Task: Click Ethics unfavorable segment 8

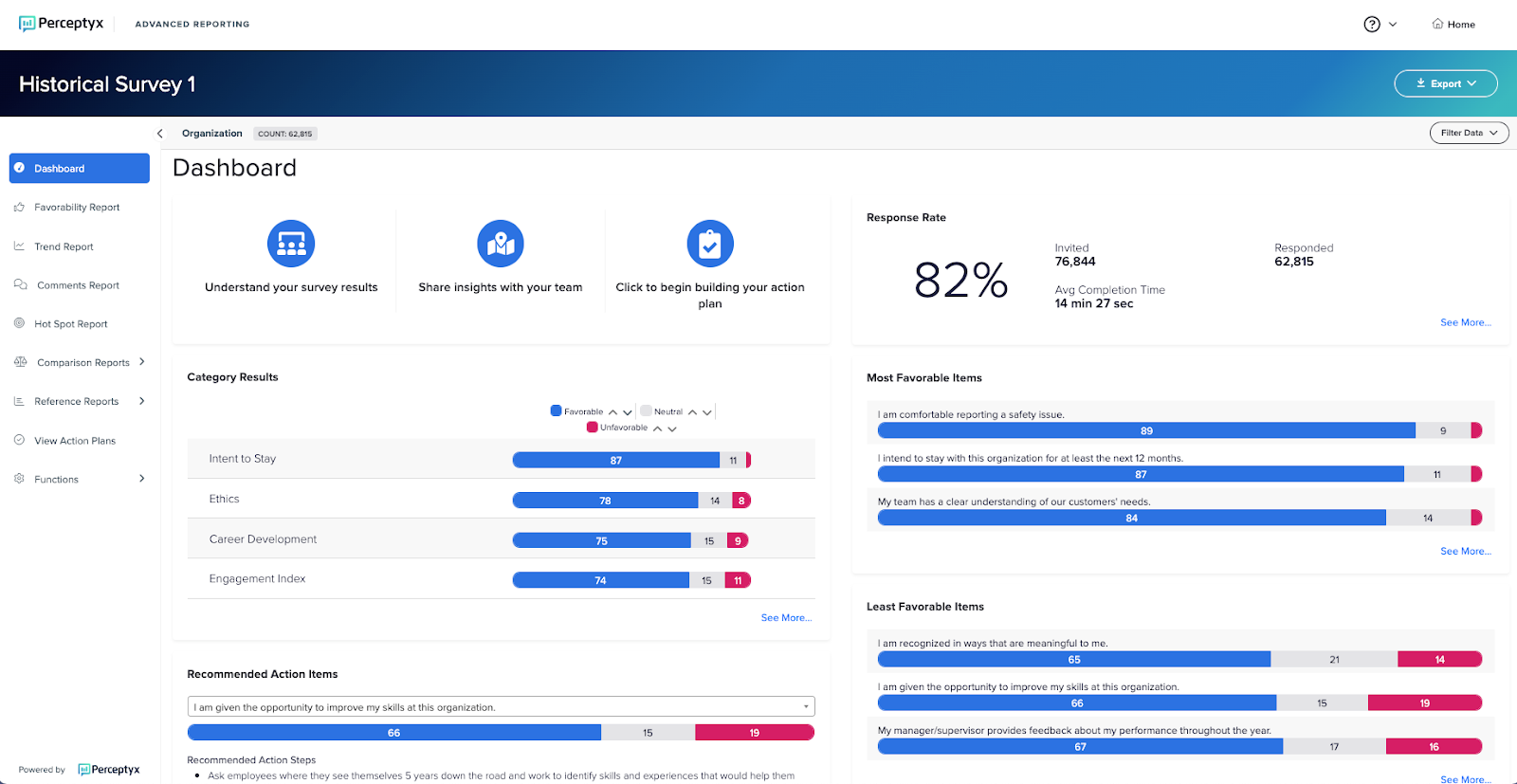Action: point(741,501)
